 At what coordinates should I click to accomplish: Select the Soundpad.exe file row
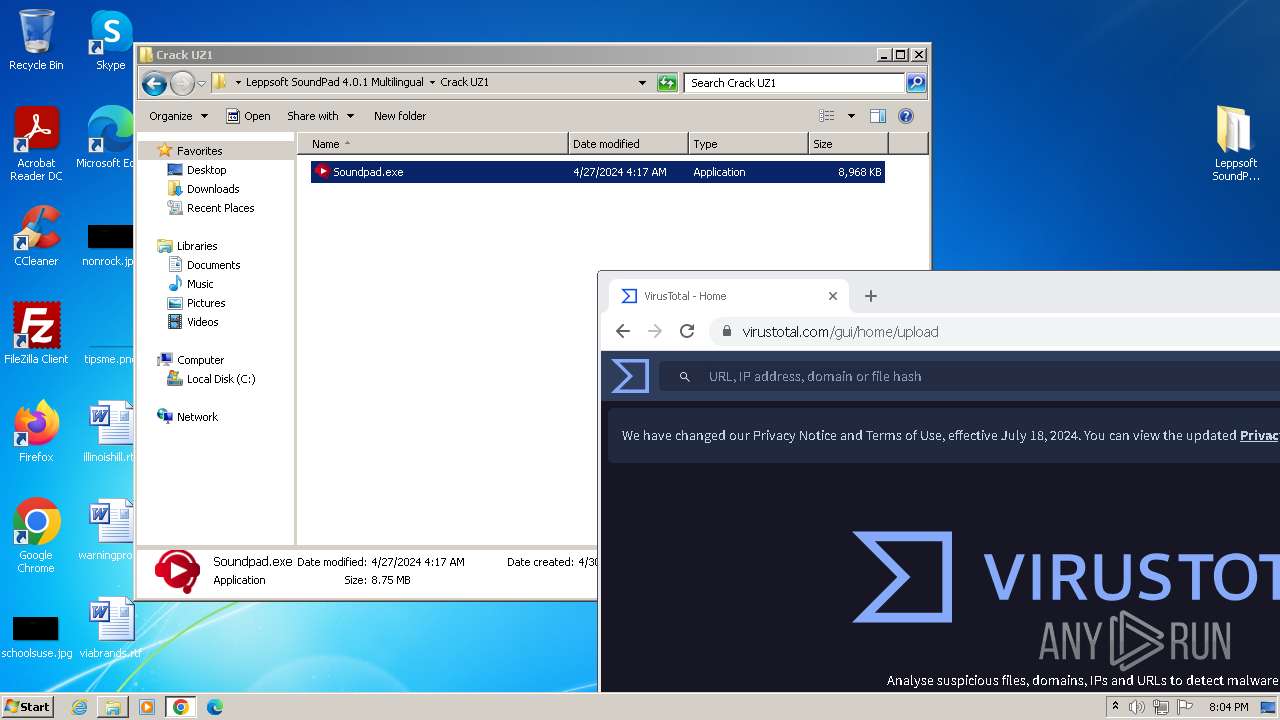coord(597,172)
